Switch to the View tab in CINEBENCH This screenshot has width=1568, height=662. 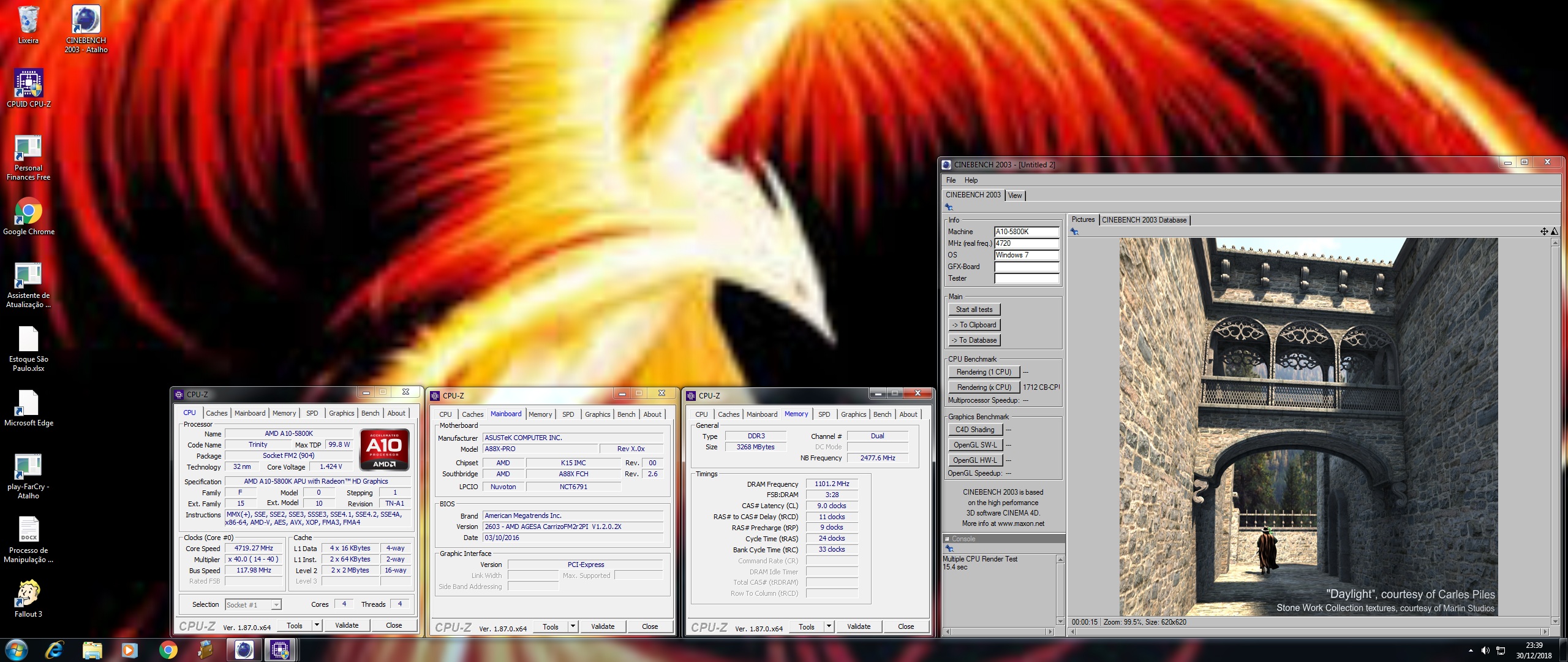click(1015, 196)
